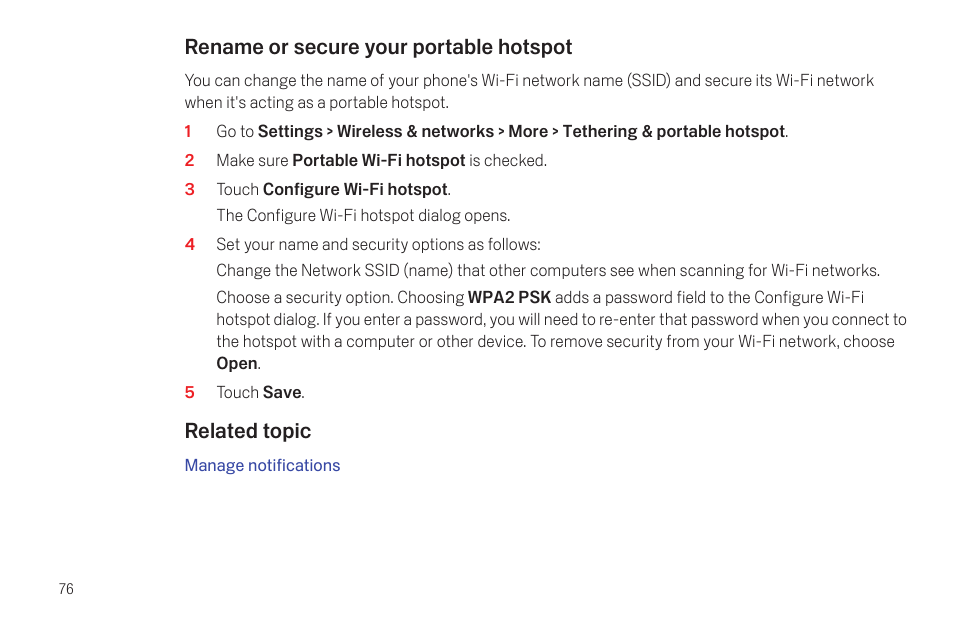The height and width of the screenshot is (636, 954).
Task: Click the bold word More in step 1
Action: click(528, 131)
